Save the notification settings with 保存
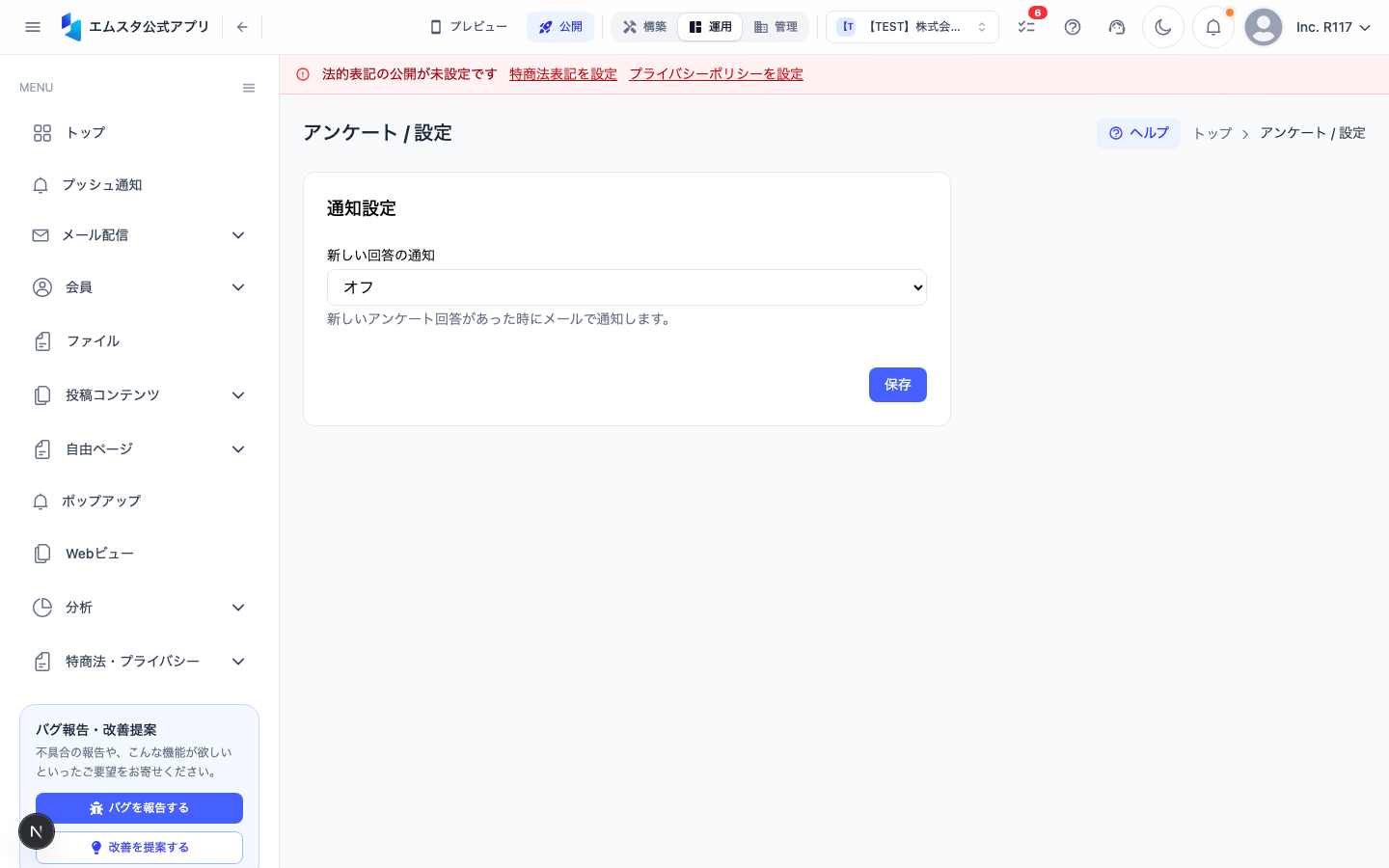The image size is (1389, 868). pos(898,385)
